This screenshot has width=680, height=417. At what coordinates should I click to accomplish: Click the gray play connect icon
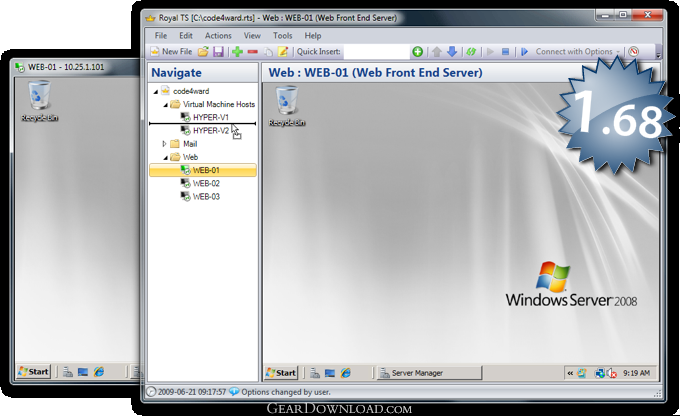[x=490, y=52]
